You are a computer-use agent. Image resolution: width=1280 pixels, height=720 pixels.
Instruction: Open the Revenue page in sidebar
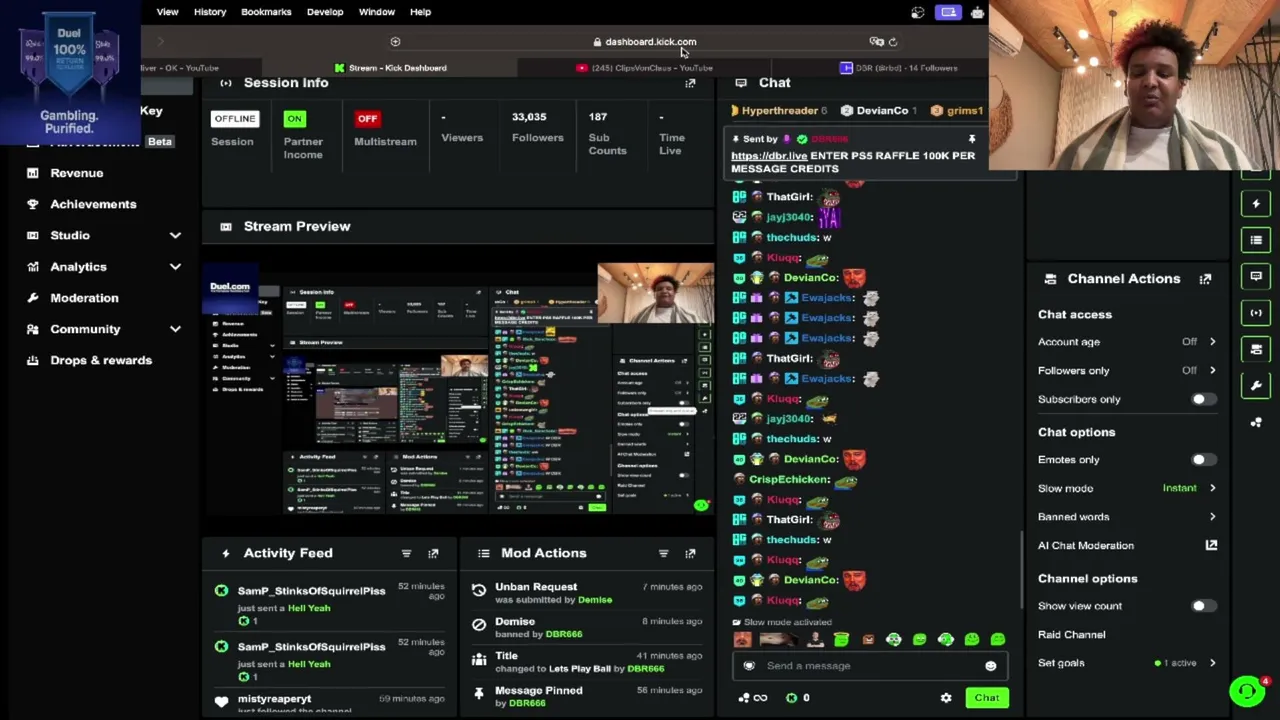76,173
